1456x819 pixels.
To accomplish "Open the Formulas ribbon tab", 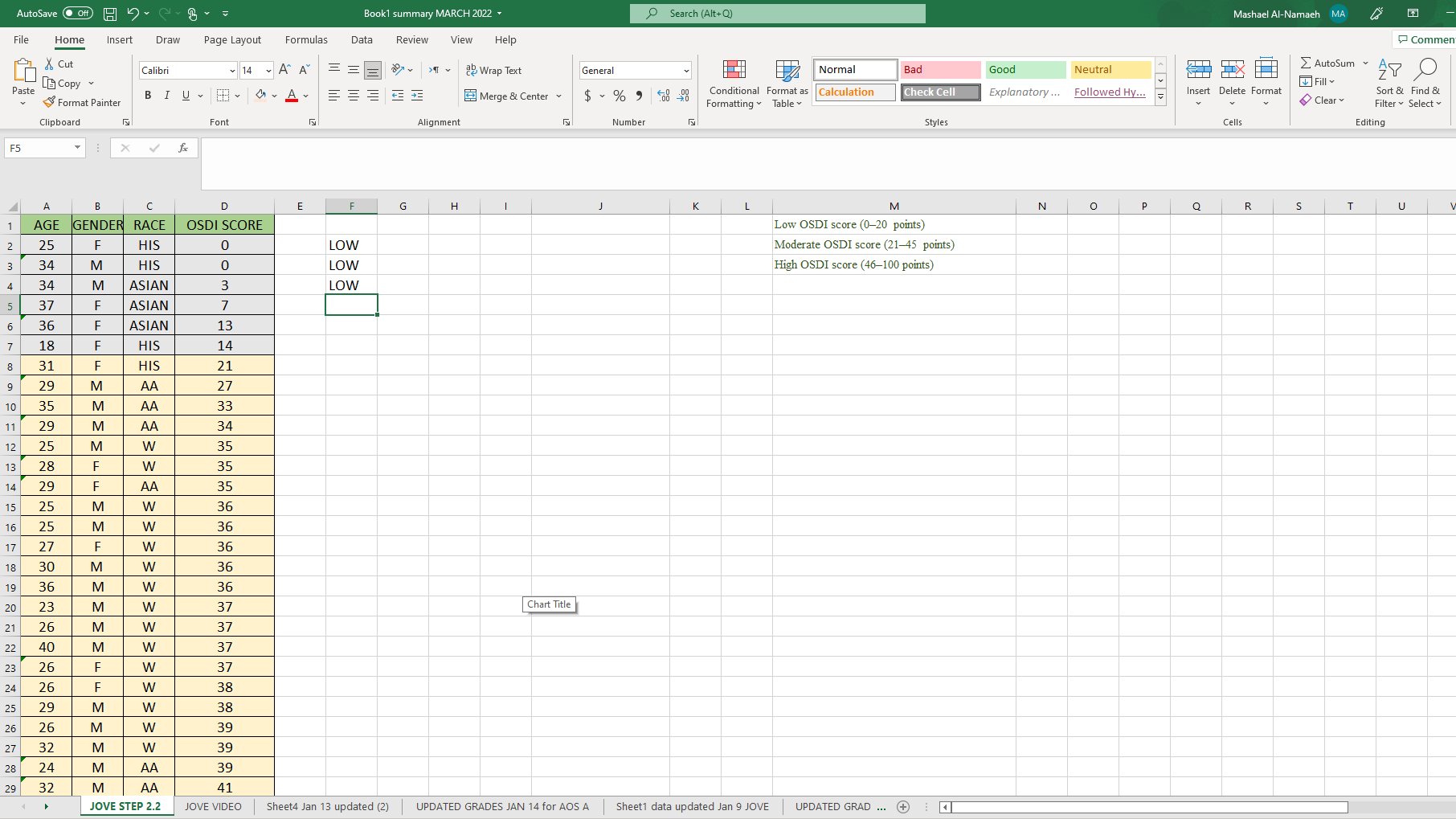I will (x=306, y=40).
